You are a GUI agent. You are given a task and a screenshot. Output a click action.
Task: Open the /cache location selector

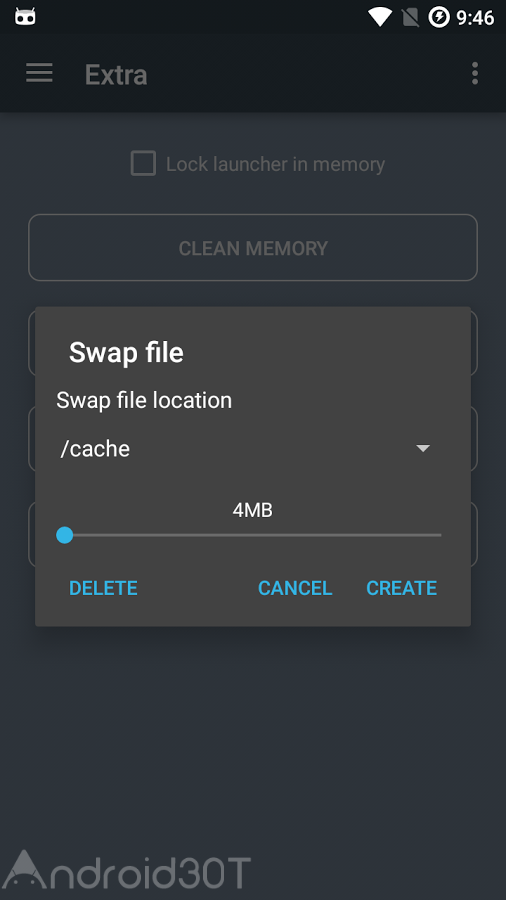pos(248,448)
